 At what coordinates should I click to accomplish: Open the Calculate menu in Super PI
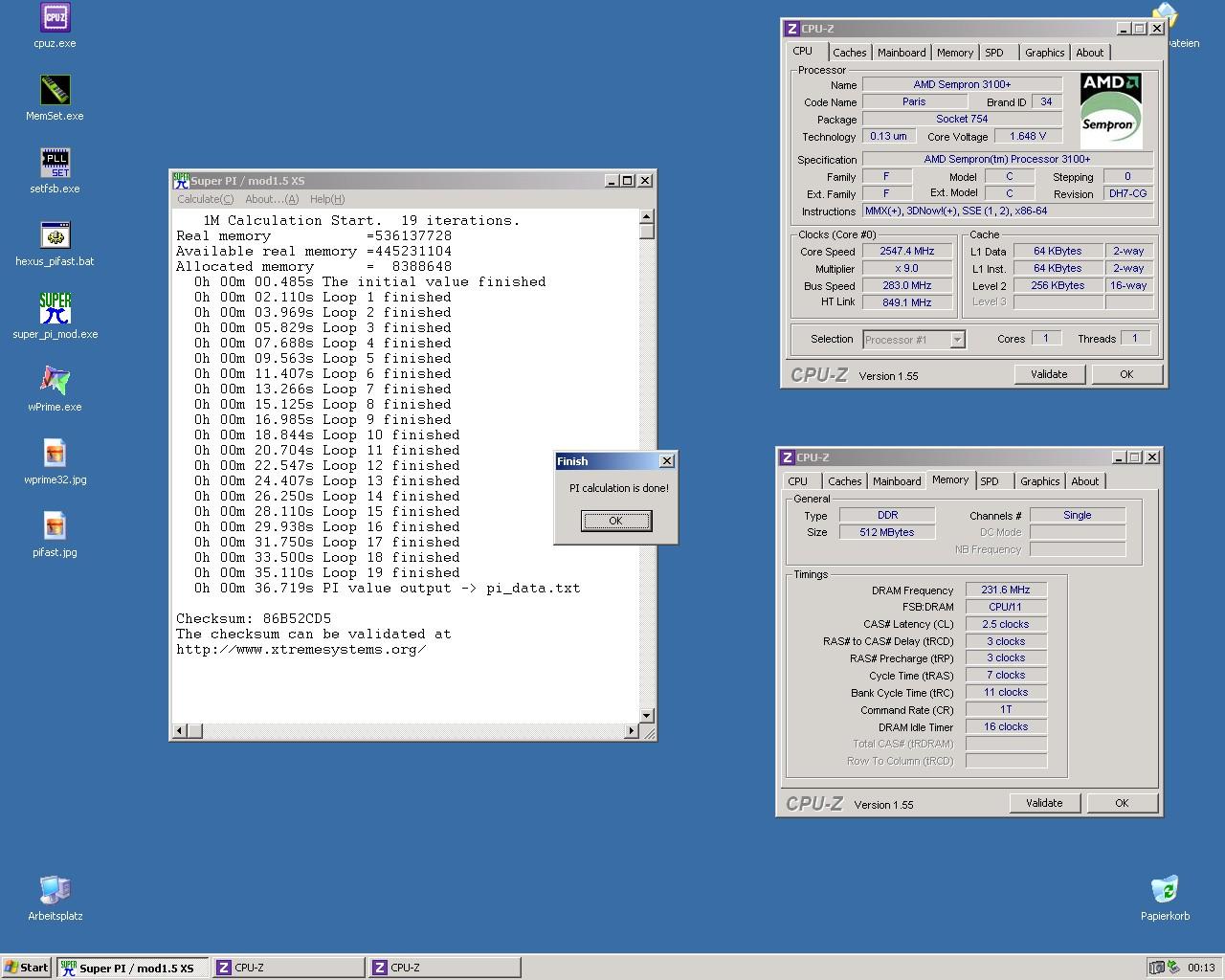[x=205, y=199]
